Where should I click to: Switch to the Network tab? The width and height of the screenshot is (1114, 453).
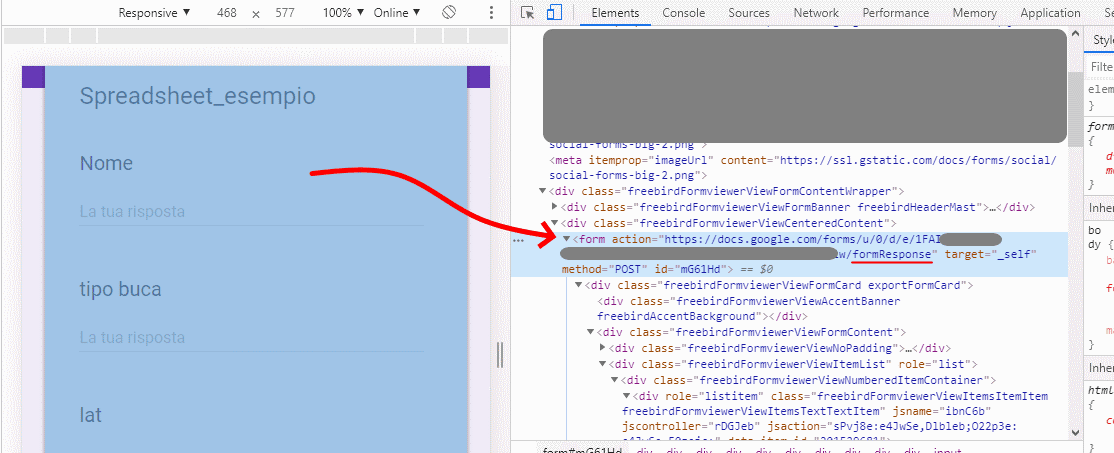(816, 13)
